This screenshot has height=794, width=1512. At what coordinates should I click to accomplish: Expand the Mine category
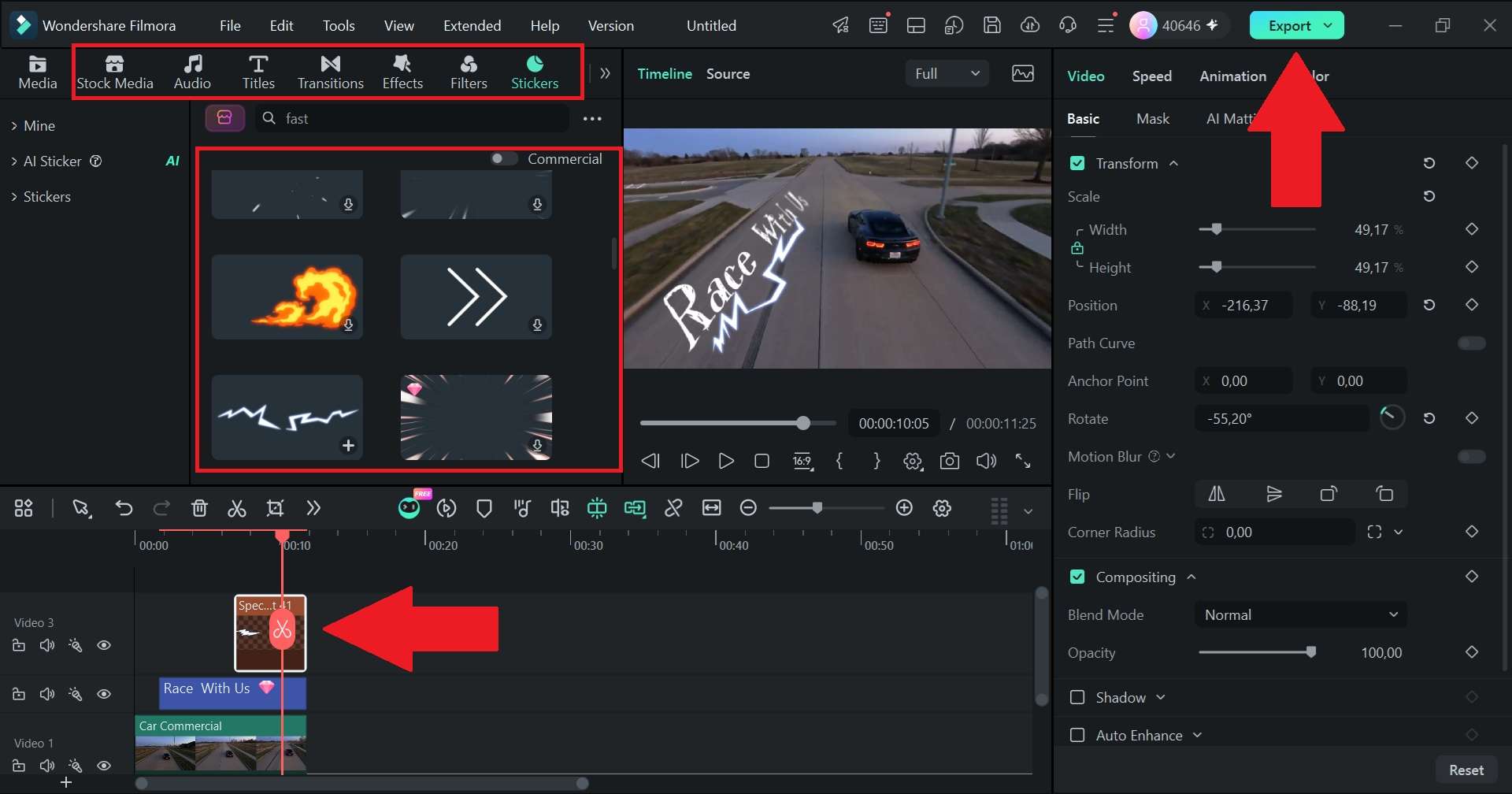(x=14, y=125)
